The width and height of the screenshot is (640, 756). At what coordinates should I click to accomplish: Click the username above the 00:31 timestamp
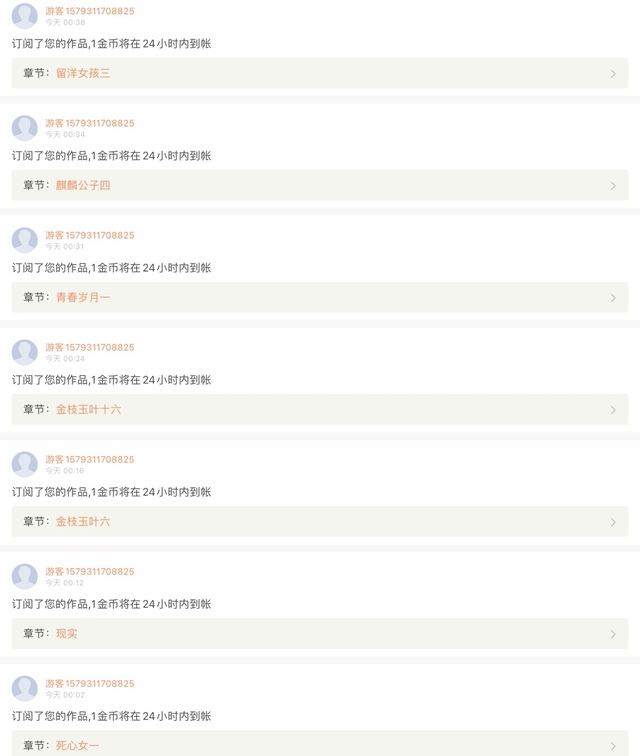click(x=89, y=235)
